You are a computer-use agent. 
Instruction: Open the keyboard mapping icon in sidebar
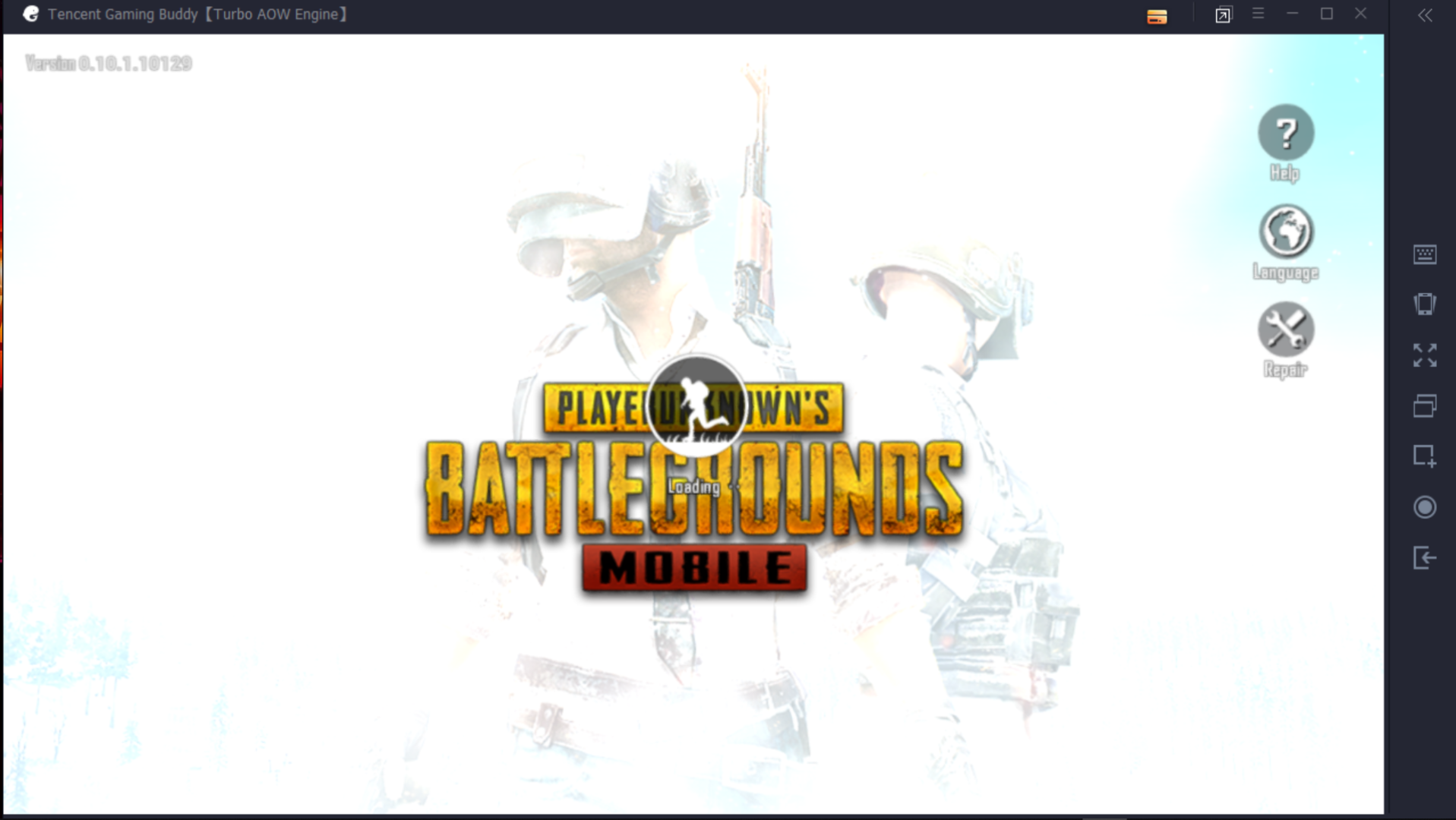tap(1425, 254)
